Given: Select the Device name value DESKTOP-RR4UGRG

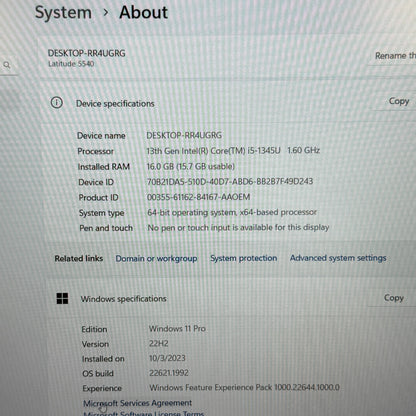Looking at the screenshot, I should (184, 135).
